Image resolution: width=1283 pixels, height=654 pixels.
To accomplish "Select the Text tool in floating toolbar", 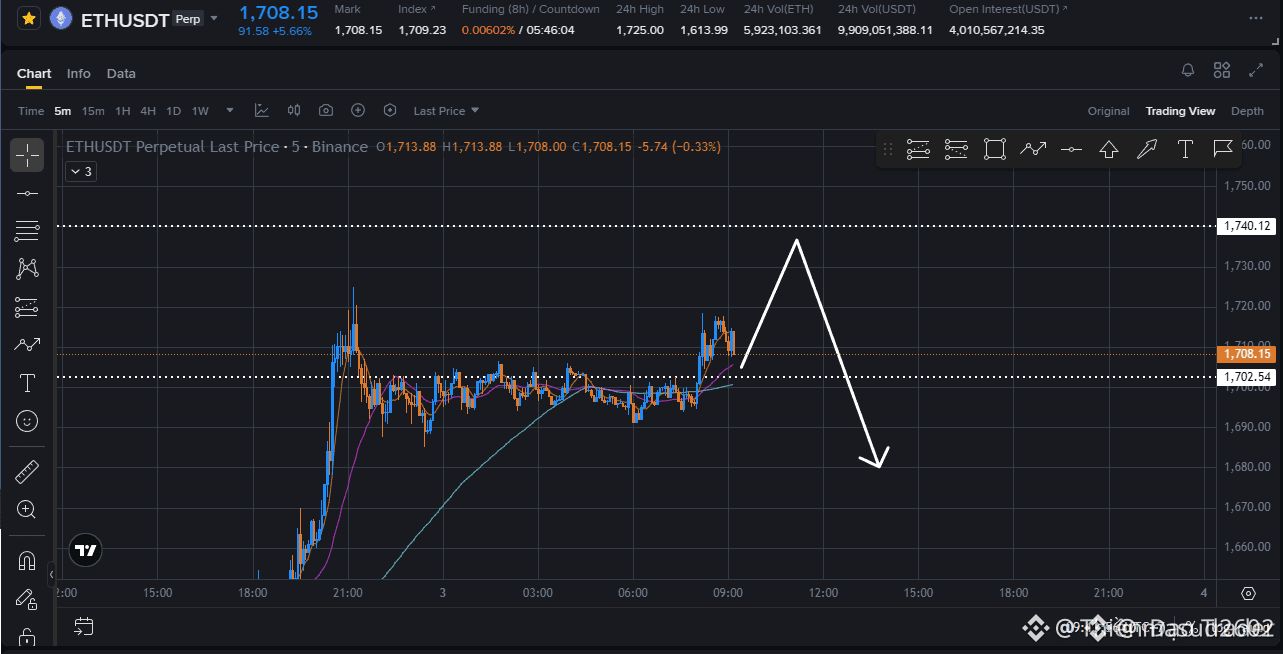I will click(x=1185, y=150).
